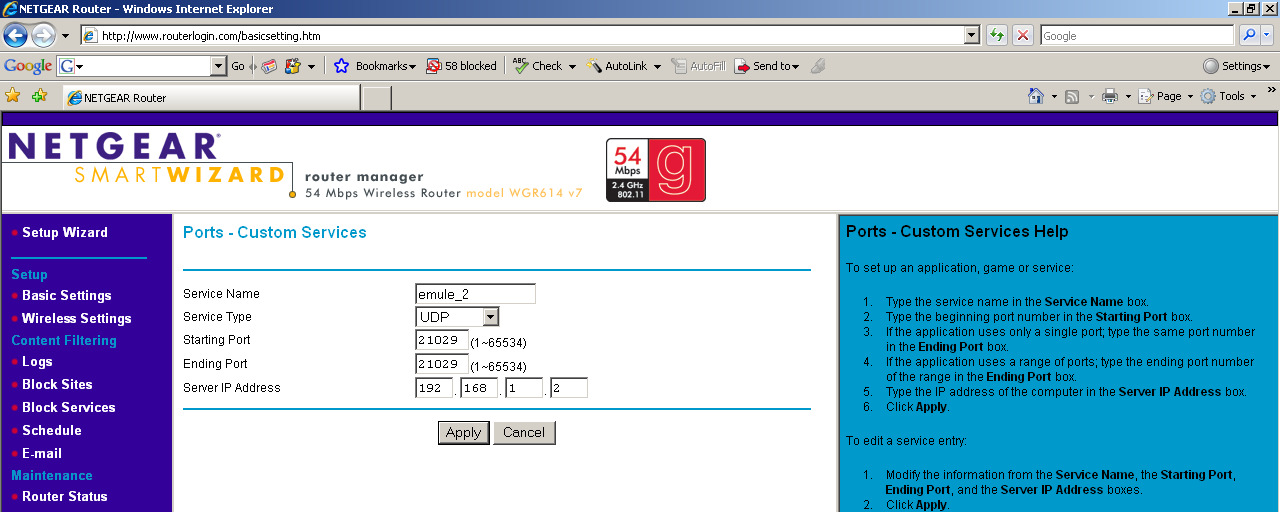Click the Home page icon
1280x512 pixels.
tap(1036, 96)
